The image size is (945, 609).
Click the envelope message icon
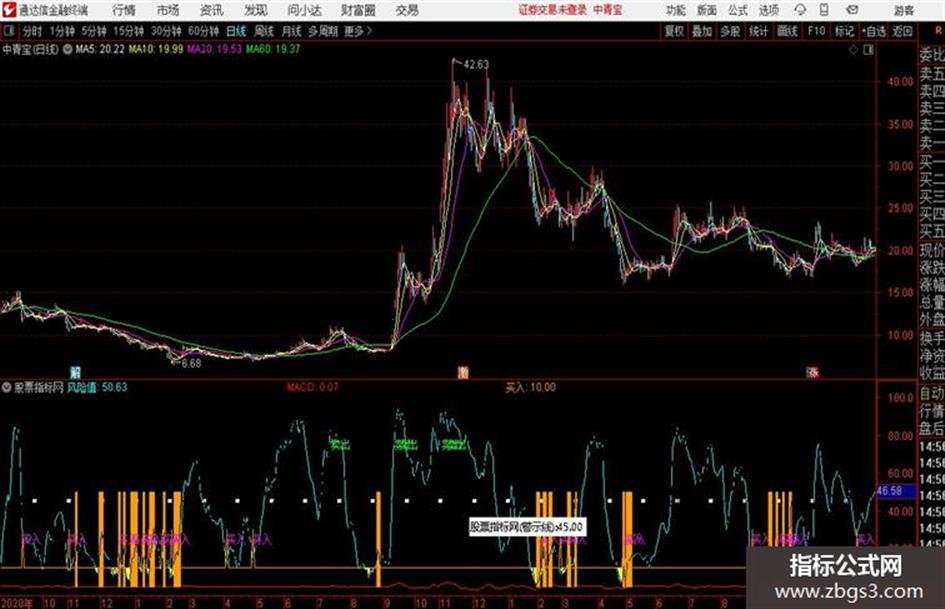pos(852,10)
